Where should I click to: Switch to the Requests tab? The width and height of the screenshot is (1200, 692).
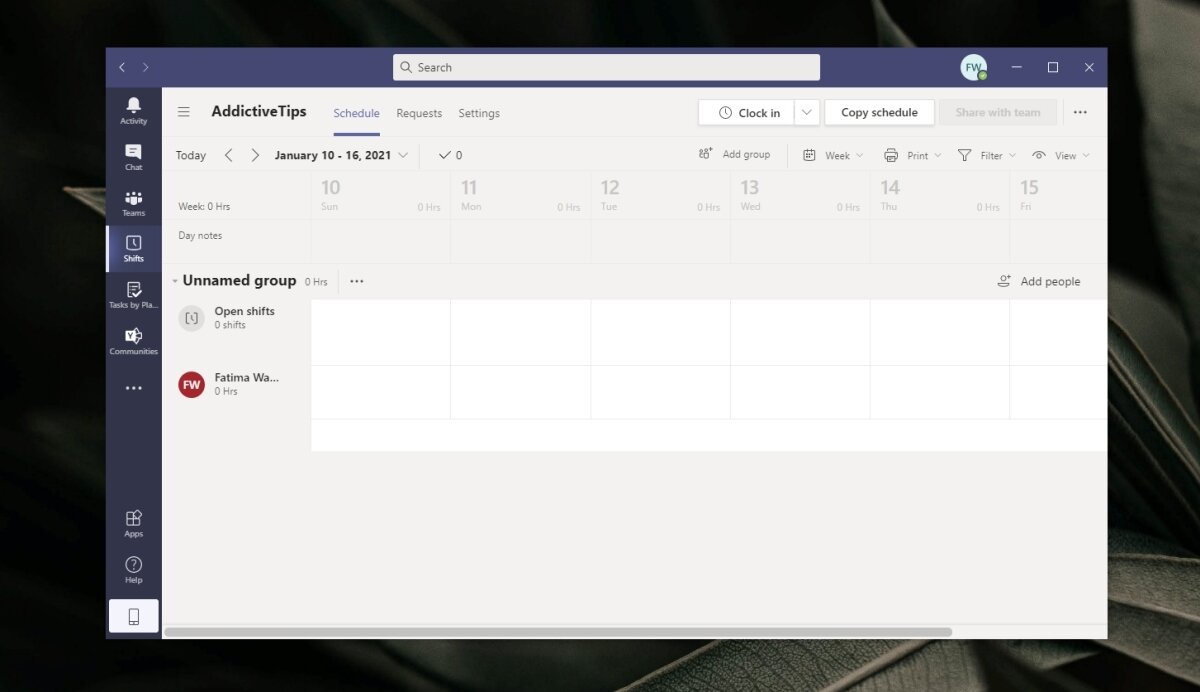point(419,113)
